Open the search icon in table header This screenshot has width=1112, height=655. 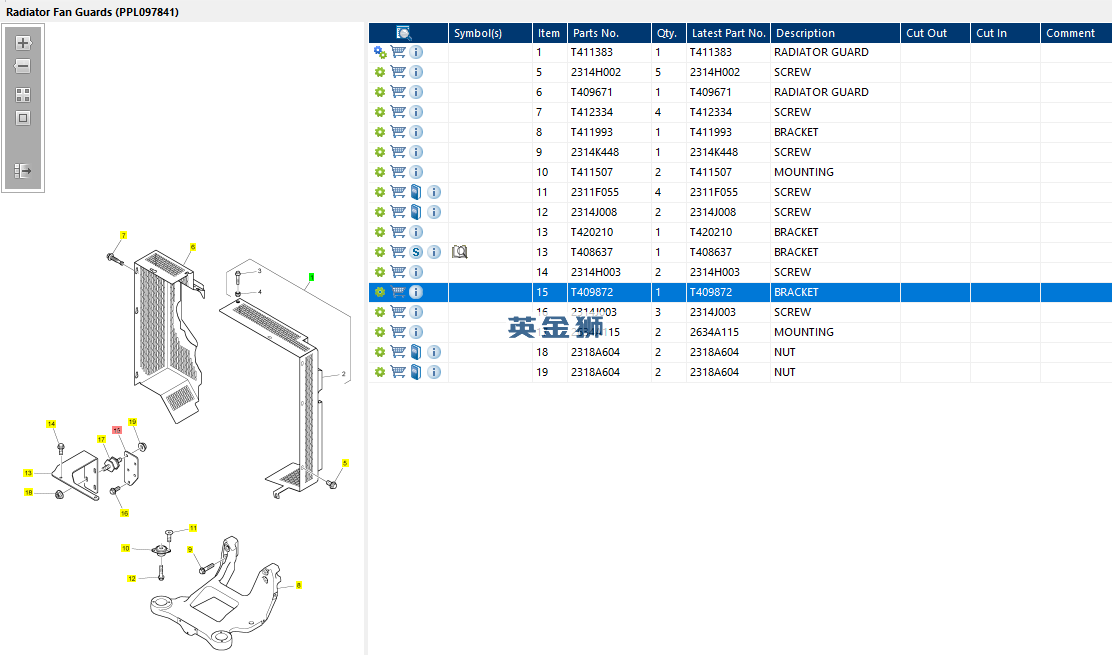(x=404, y=33)
